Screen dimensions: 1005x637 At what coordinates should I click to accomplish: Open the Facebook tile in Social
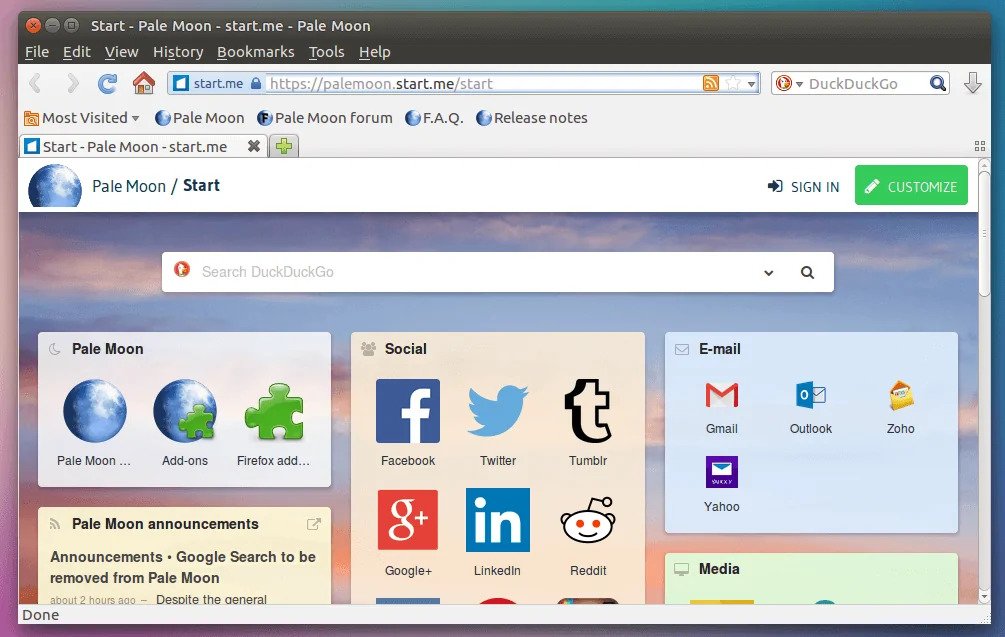pos(408,411)
